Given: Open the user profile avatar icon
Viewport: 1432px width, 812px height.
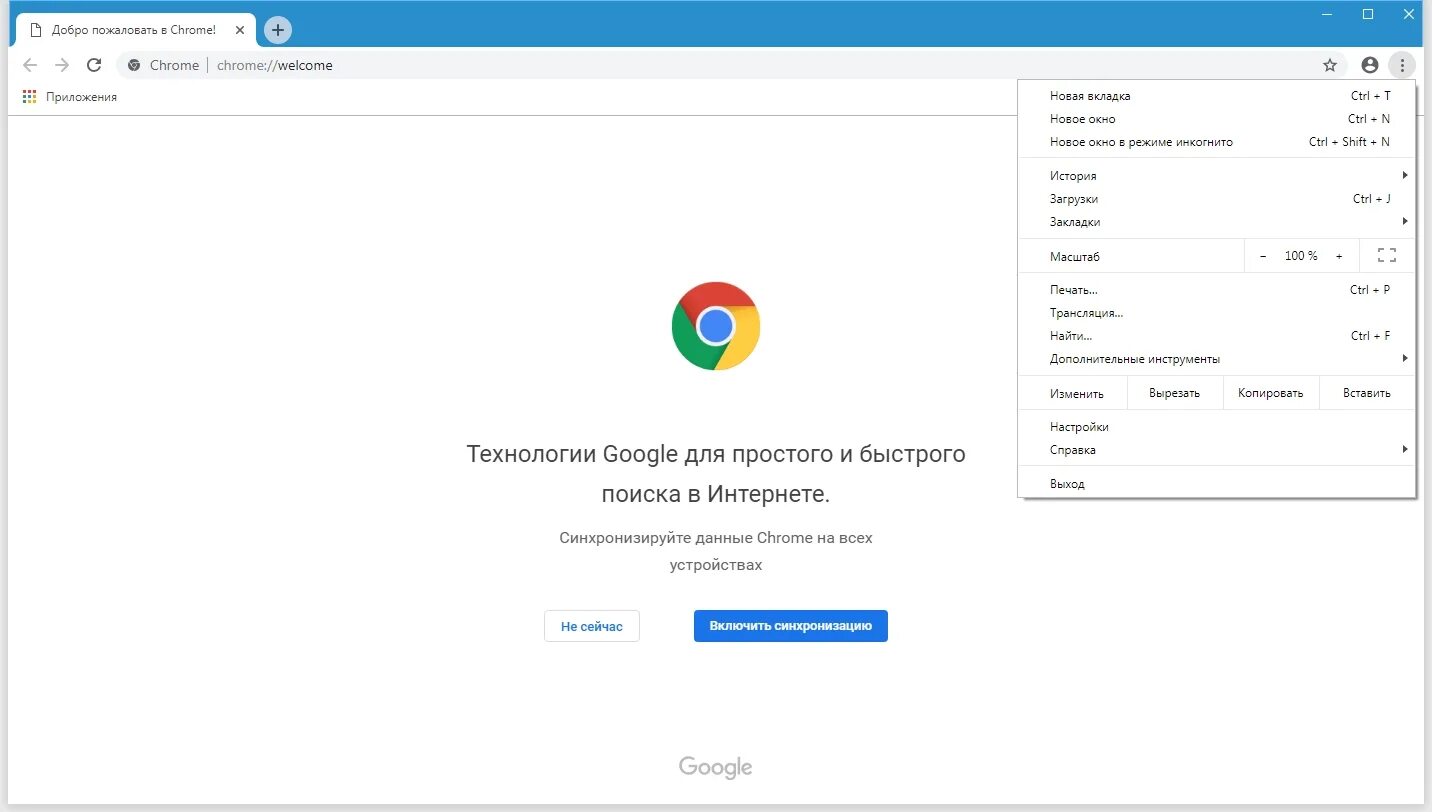Looking at the screenshot, I should [1370, 65].
